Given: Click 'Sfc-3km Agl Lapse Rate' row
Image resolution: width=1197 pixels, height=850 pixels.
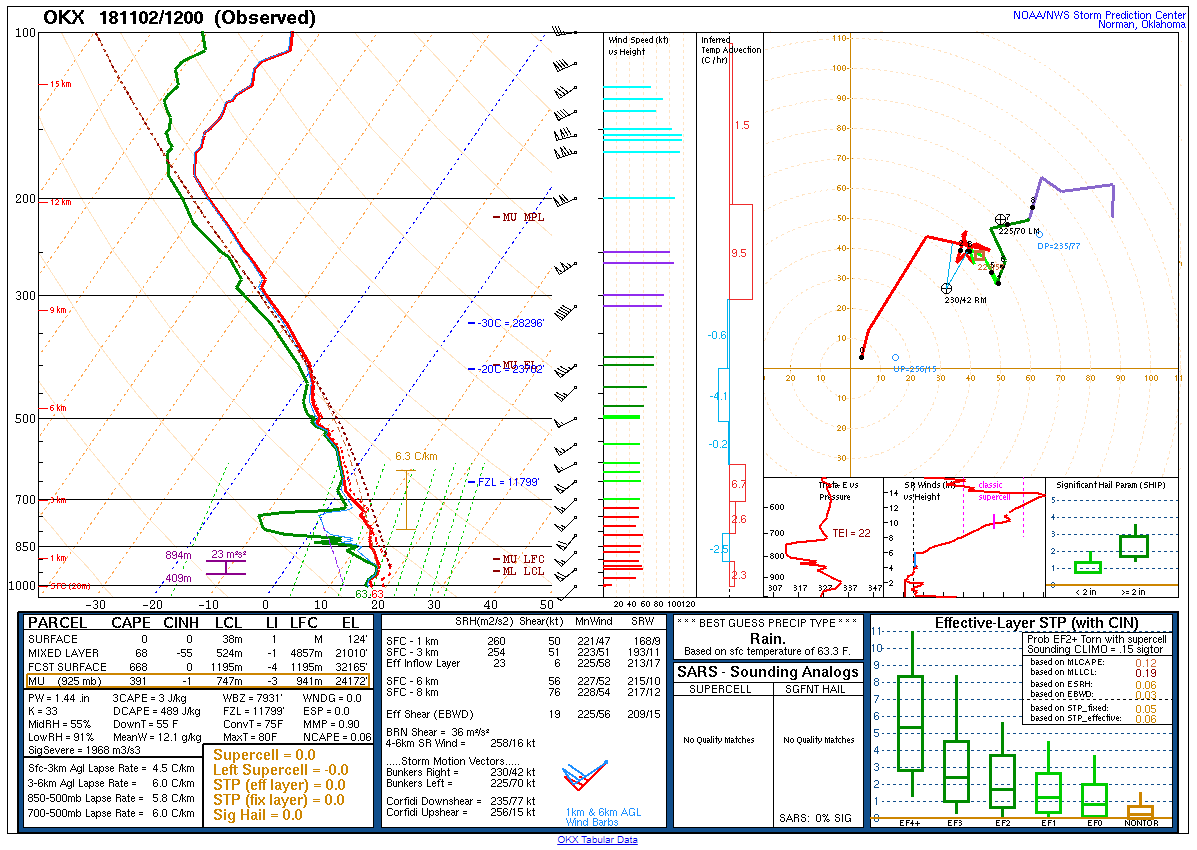Looking at the screenshot, I should [111, 768].
